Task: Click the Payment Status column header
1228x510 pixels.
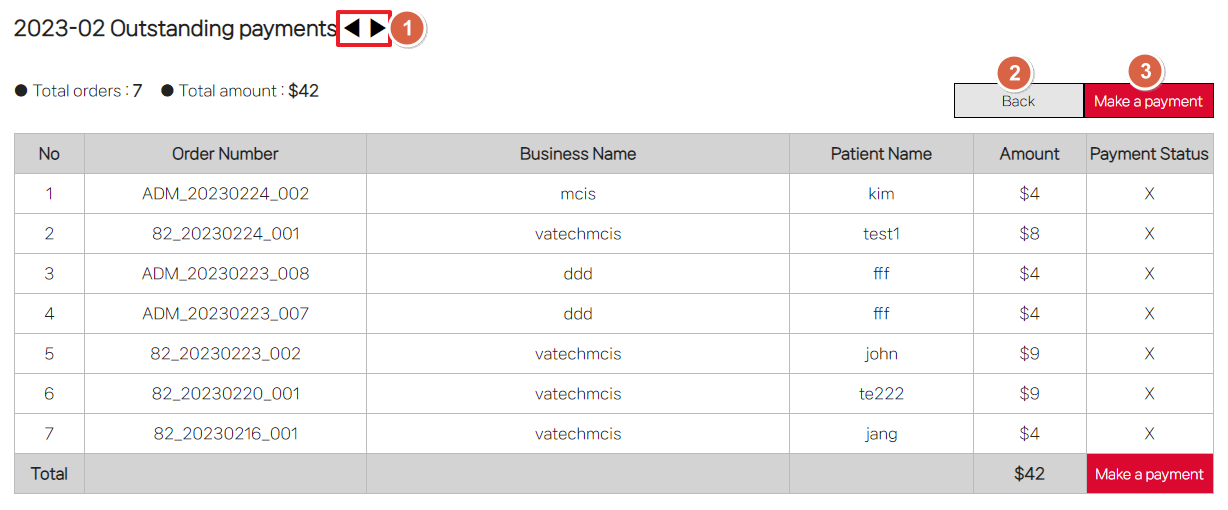Action: point(1149,154)
